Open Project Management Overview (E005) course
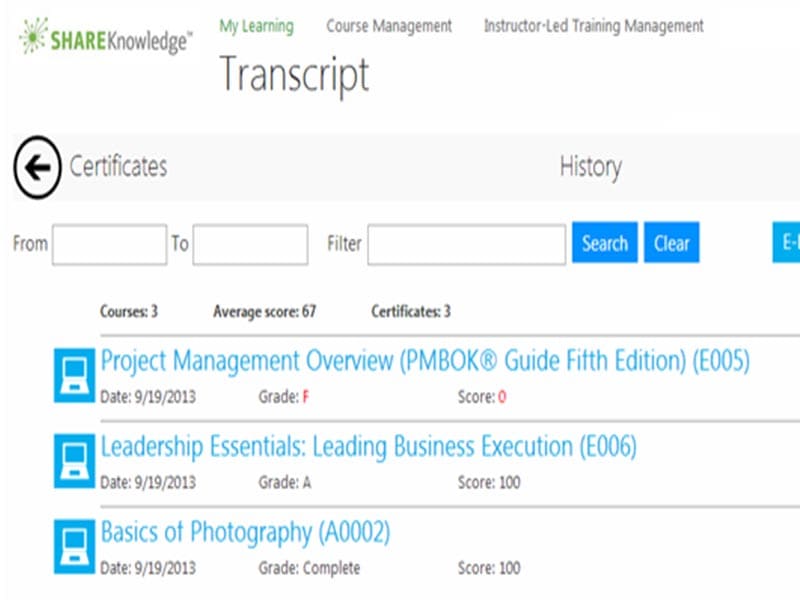800x600 pixels. tap(425, 361)
